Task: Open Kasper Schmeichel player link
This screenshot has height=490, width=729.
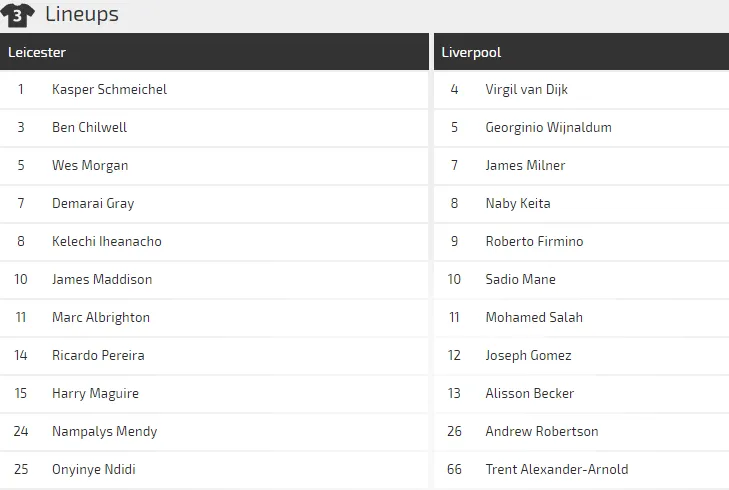Action: [x=109, y=89]
